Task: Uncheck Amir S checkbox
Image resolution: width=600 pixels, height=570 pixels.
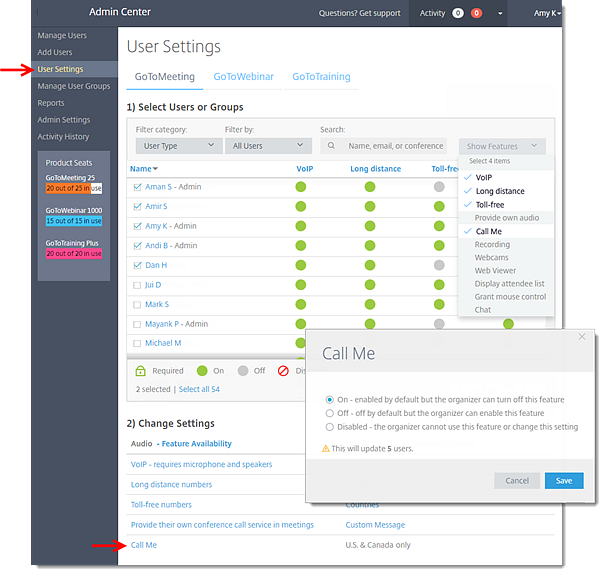Action: (137, 207)
